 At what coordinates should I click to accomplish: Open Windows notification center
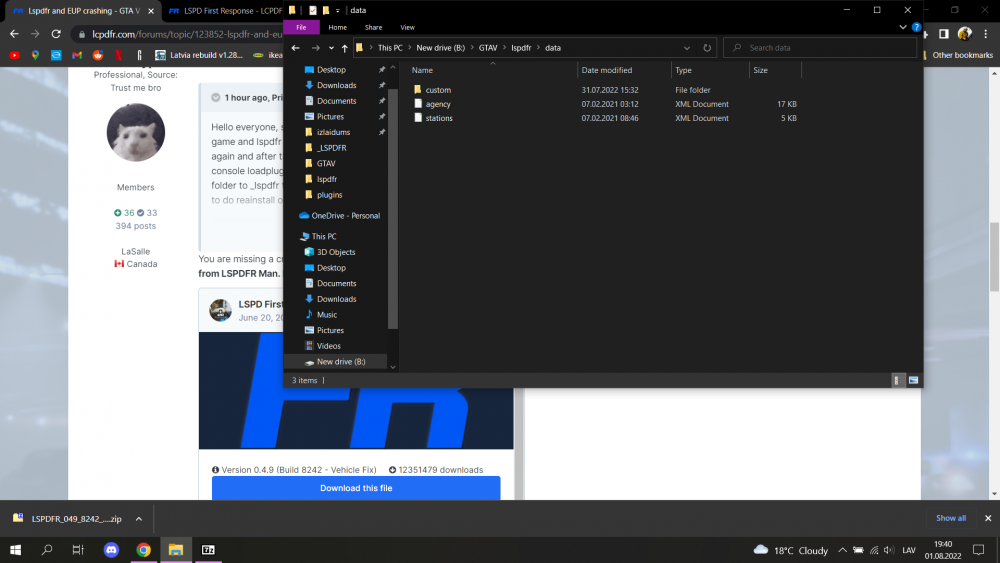click(x=978, y=550)
